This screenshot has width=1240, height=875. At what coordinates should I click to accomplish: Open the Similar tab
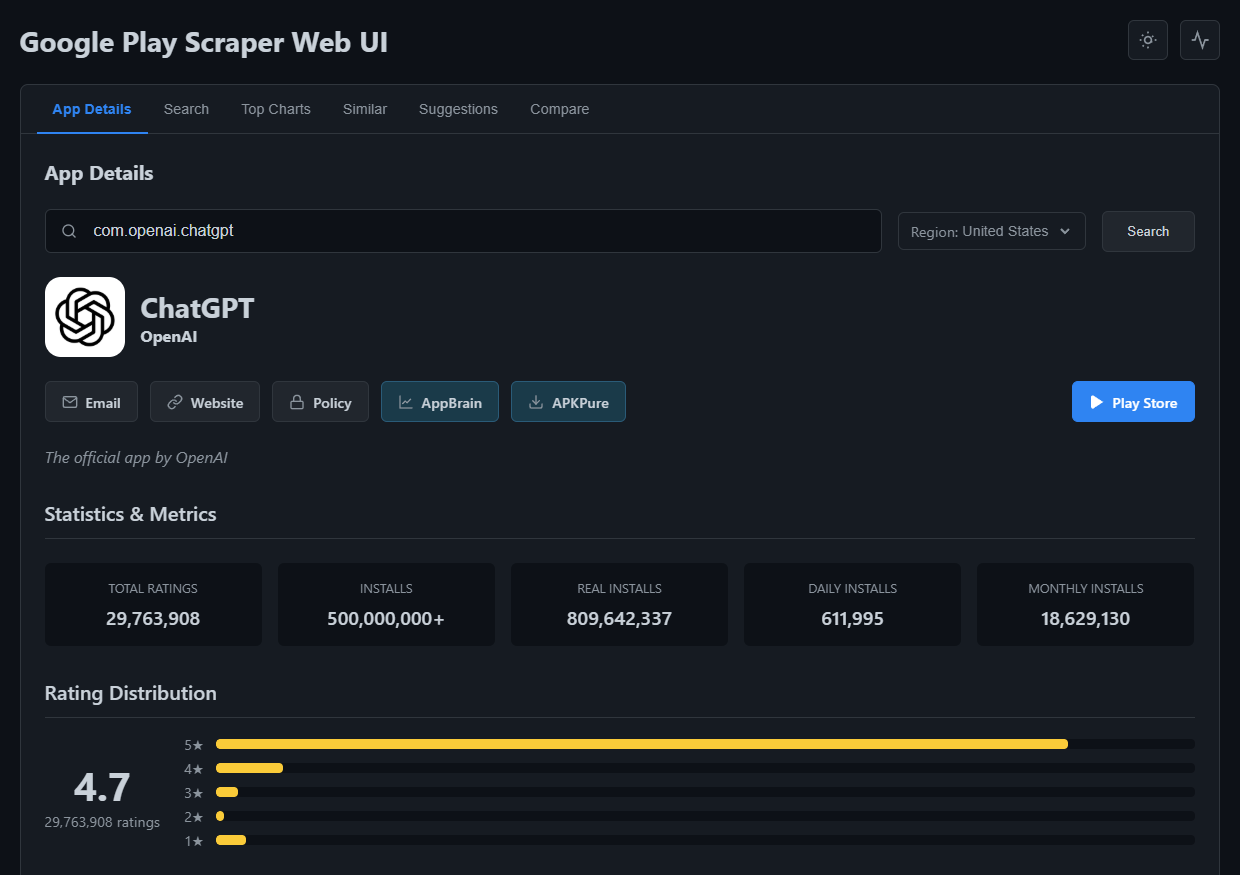point(365,109)
